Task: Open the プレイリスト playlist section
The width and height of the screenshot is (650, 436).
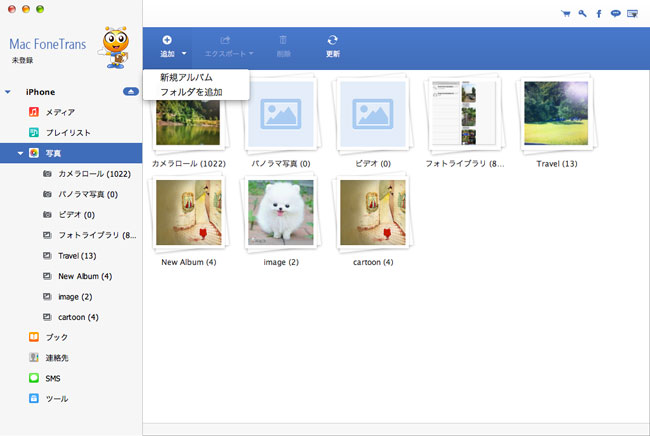Action: (x=68, y=132)
